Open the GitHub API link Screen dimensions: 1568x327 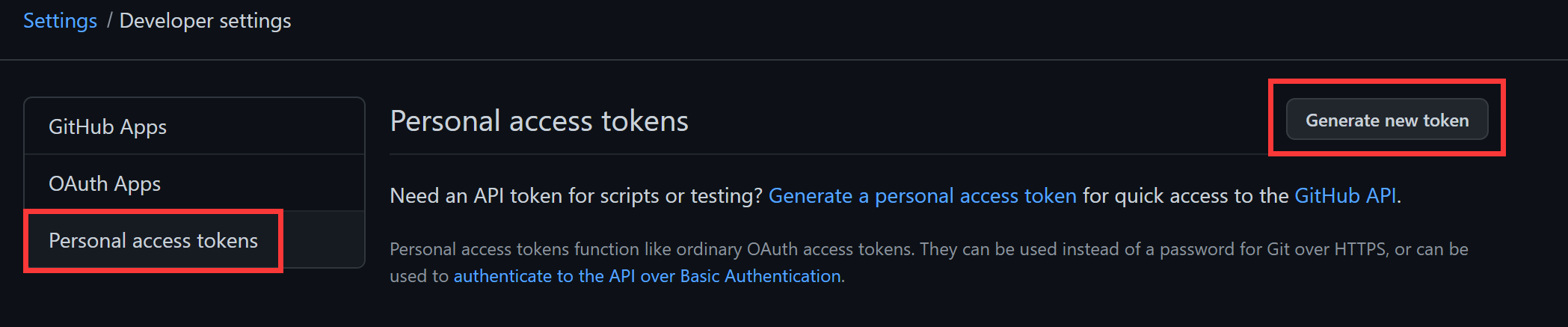(x=1345, y=196)
